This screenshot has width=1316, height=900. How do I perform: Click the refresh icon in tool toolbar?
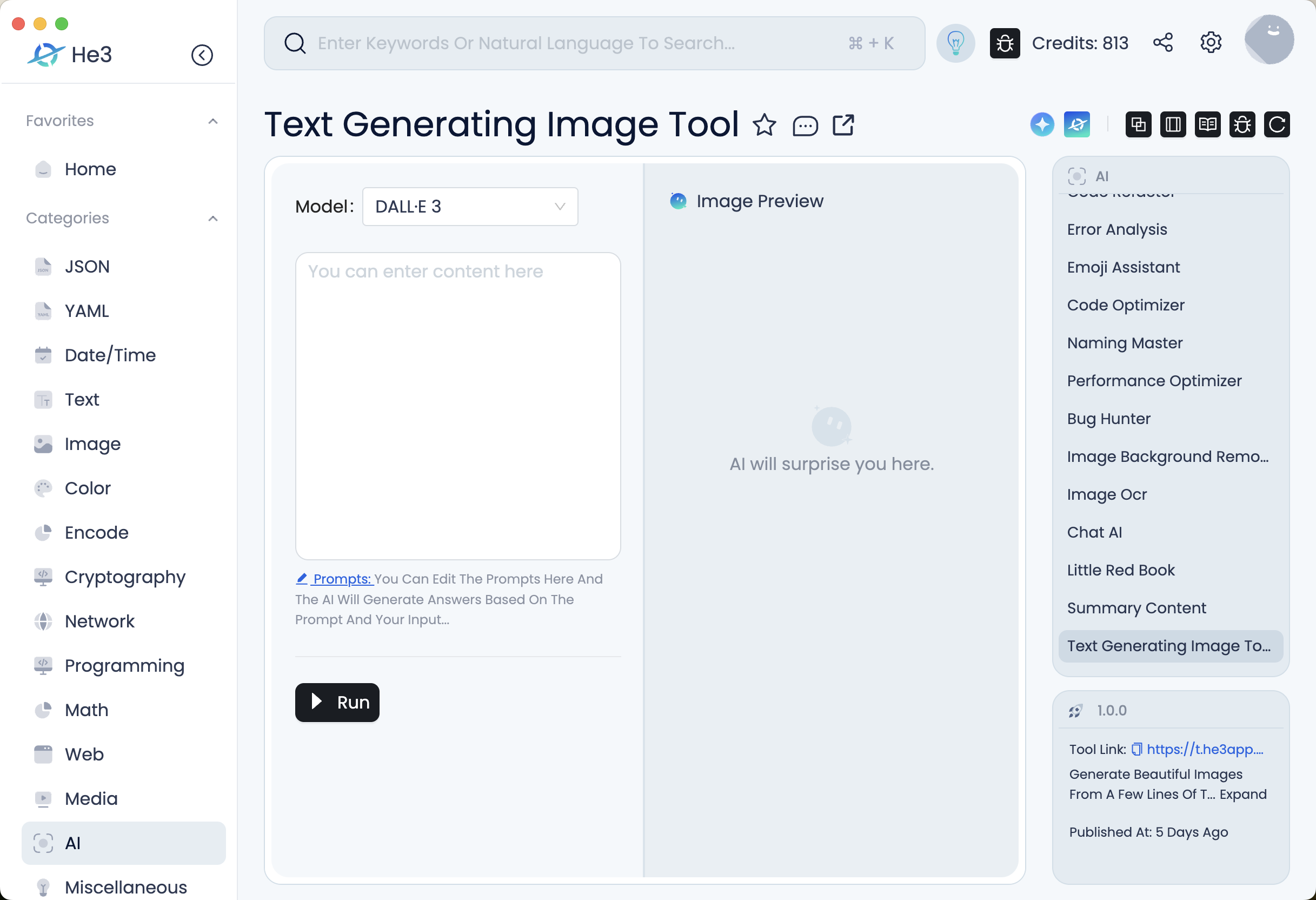point(1277,124)
